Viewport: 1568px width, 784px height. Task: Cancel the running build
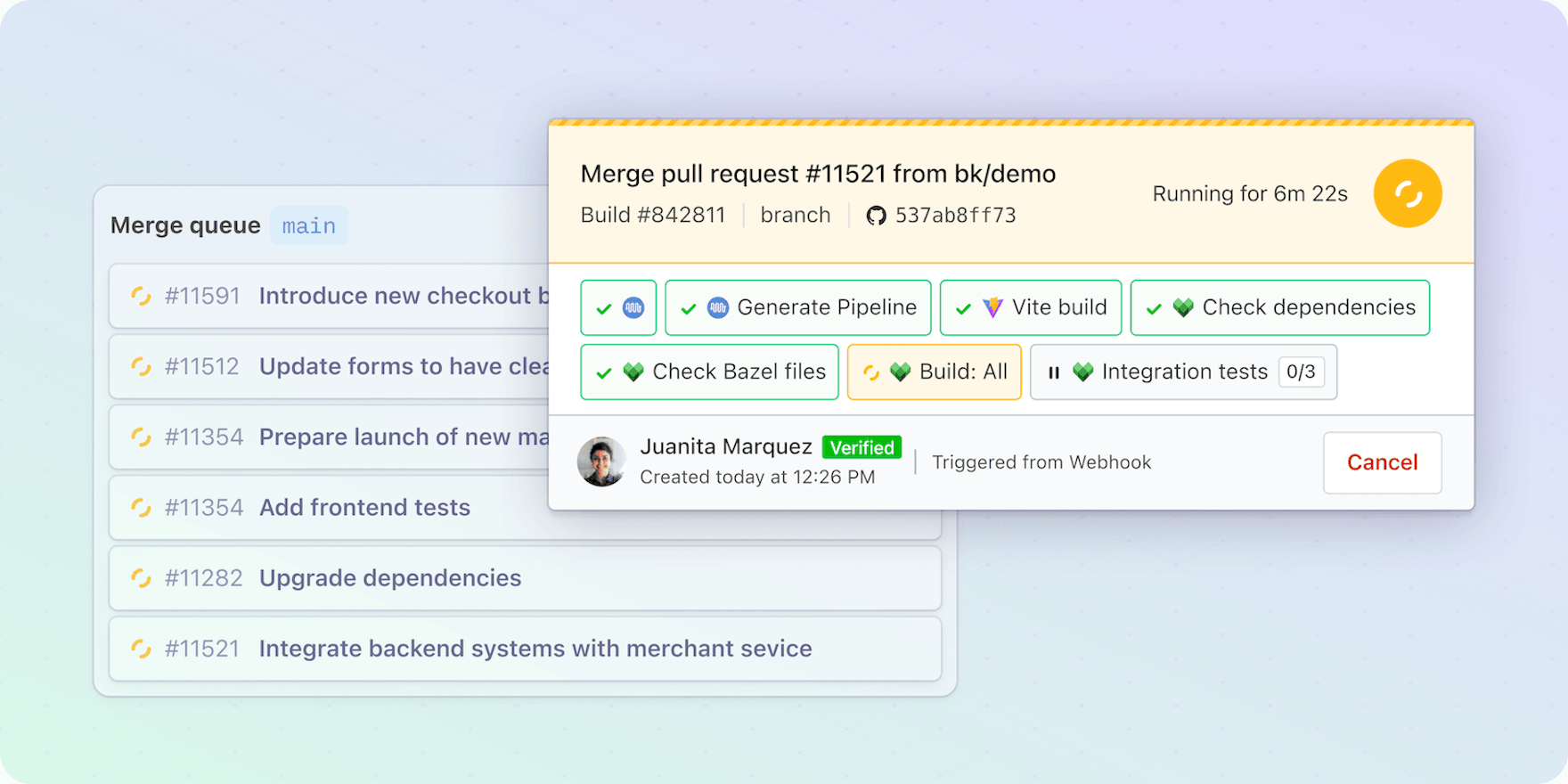point(1382,462)
